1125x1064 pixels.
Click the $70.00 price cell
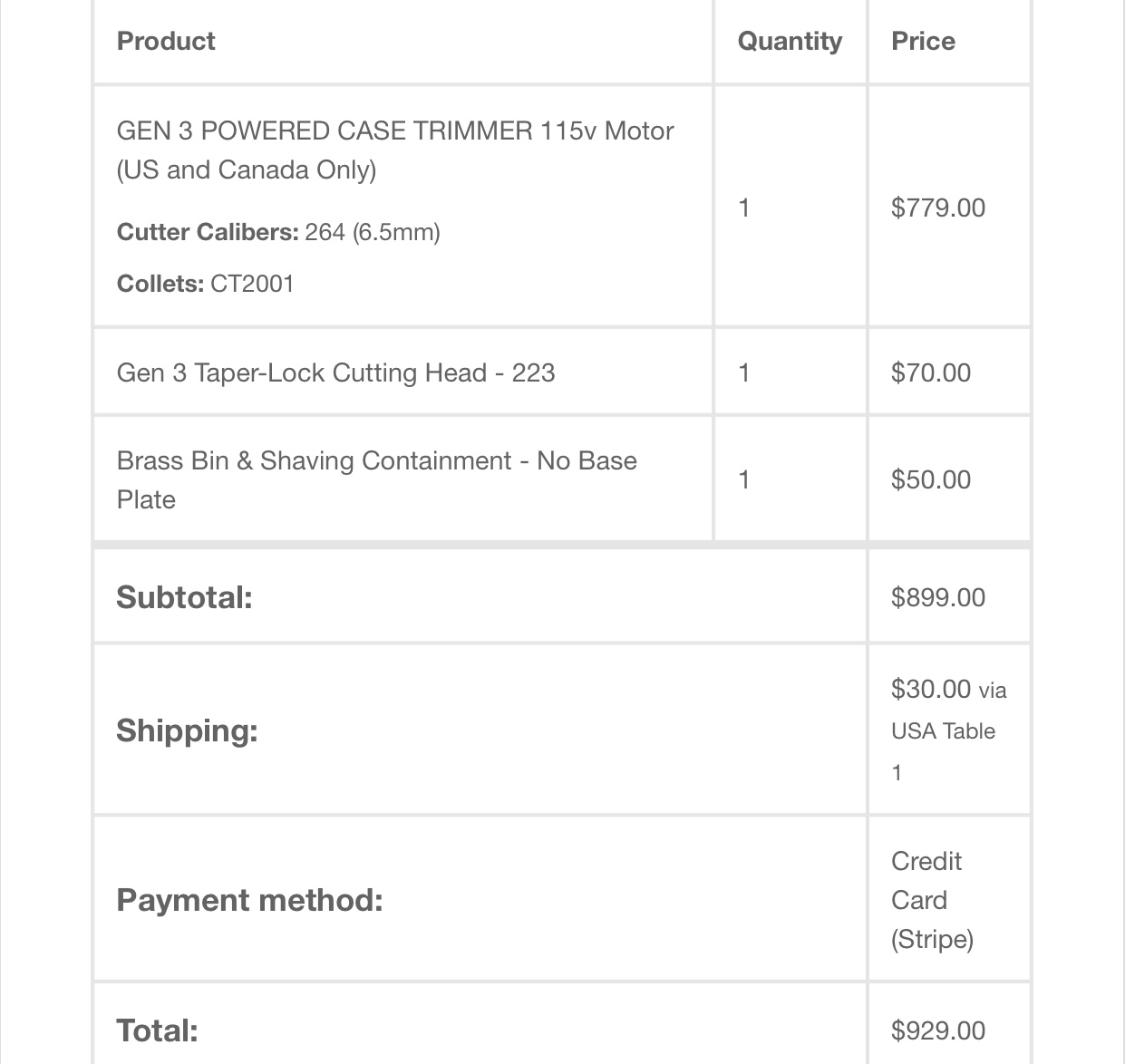tap(931, 372)
